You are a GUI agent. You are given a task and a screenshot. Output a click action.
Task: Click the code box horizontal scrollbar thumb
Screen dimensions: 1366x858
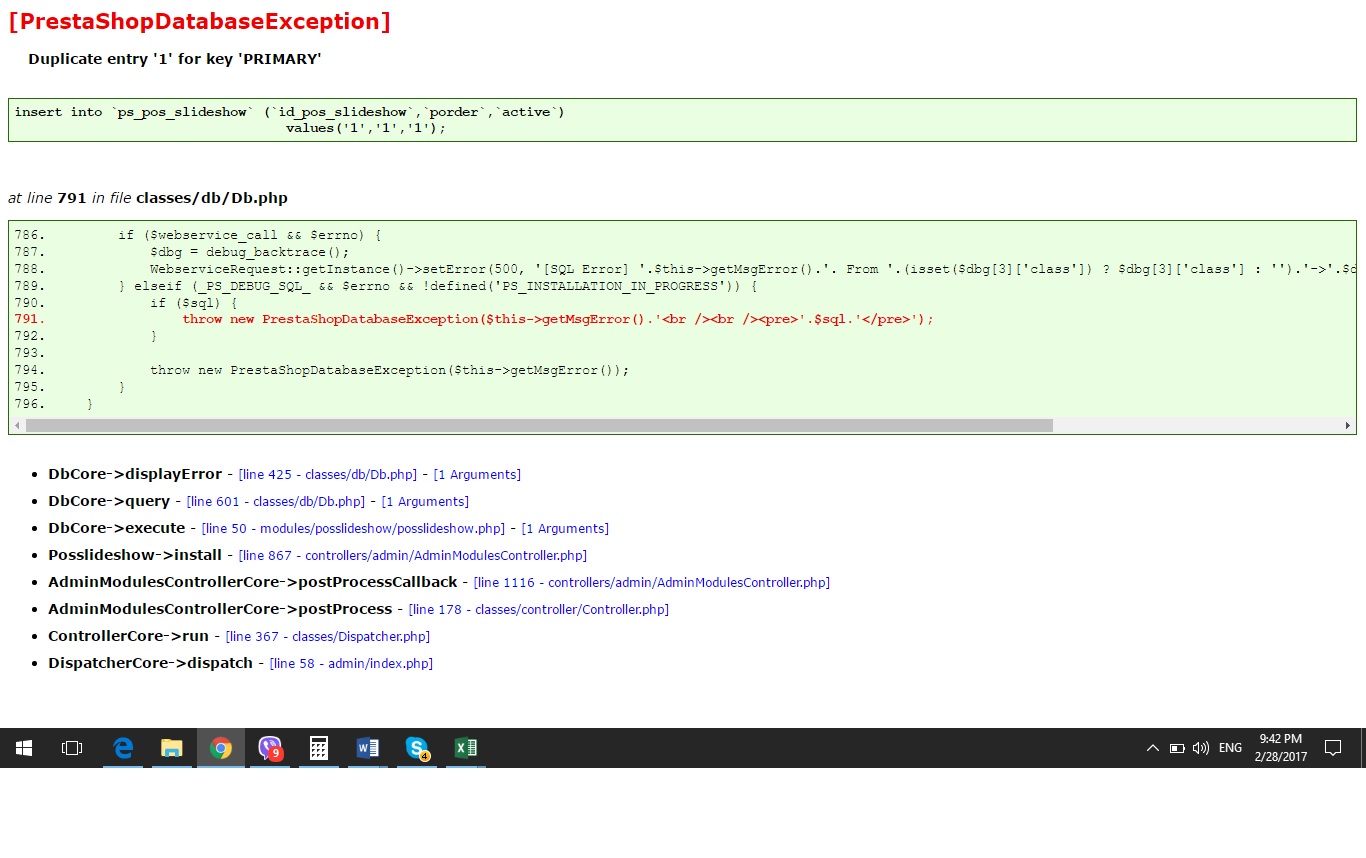click(539, 426)
